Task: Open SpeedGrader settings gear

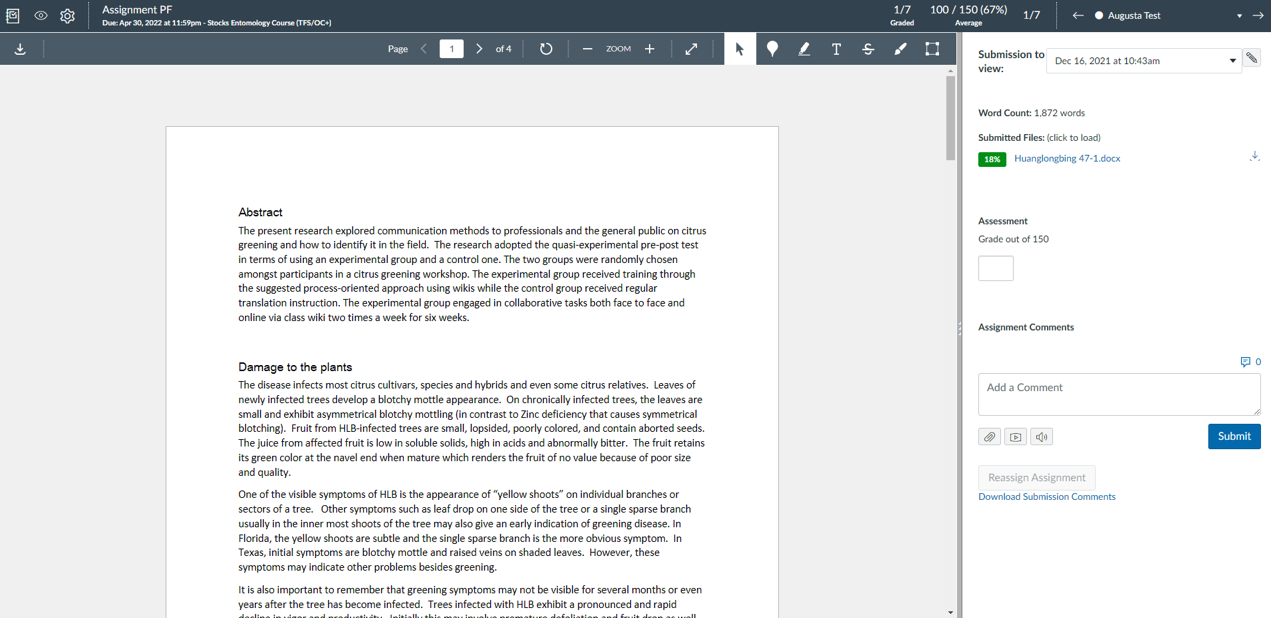Action: (x=67, y=16)
